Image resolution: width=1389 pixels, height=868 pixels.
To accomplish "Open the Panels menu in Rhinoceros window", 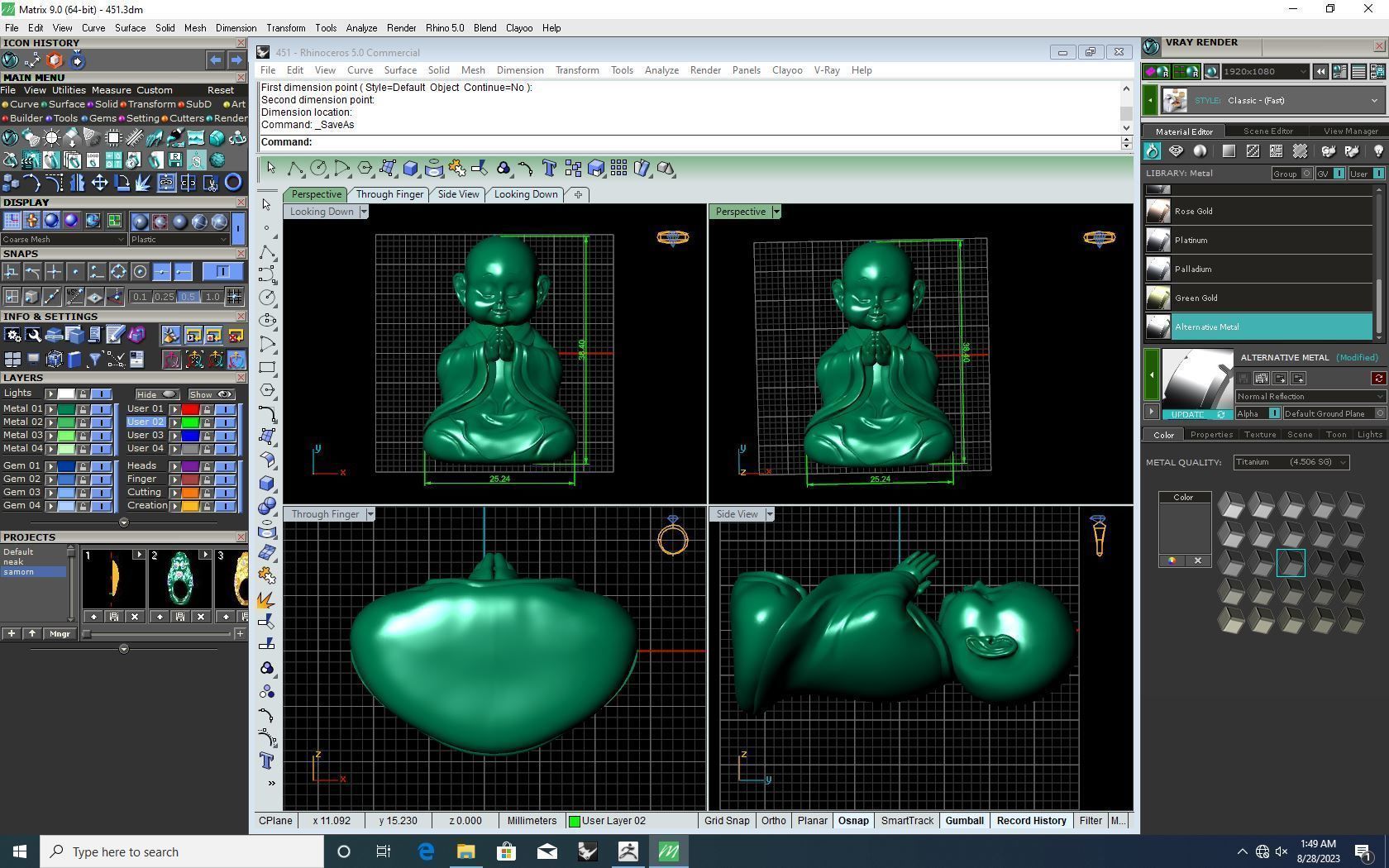I will [x=746, y=70].
